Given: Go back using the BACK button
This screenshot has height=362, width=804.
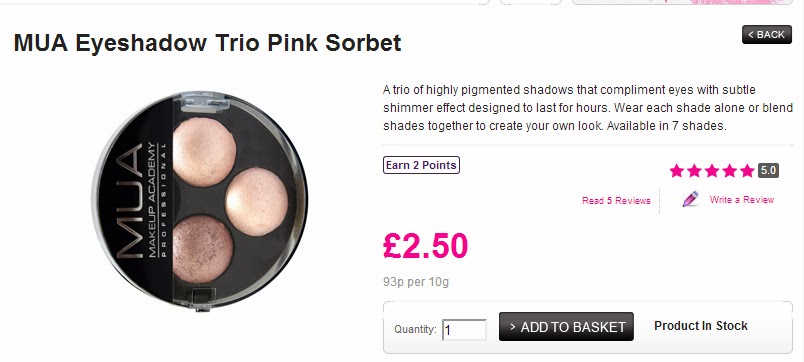Looking at the screenshot, I should click(x=767, y=34).
